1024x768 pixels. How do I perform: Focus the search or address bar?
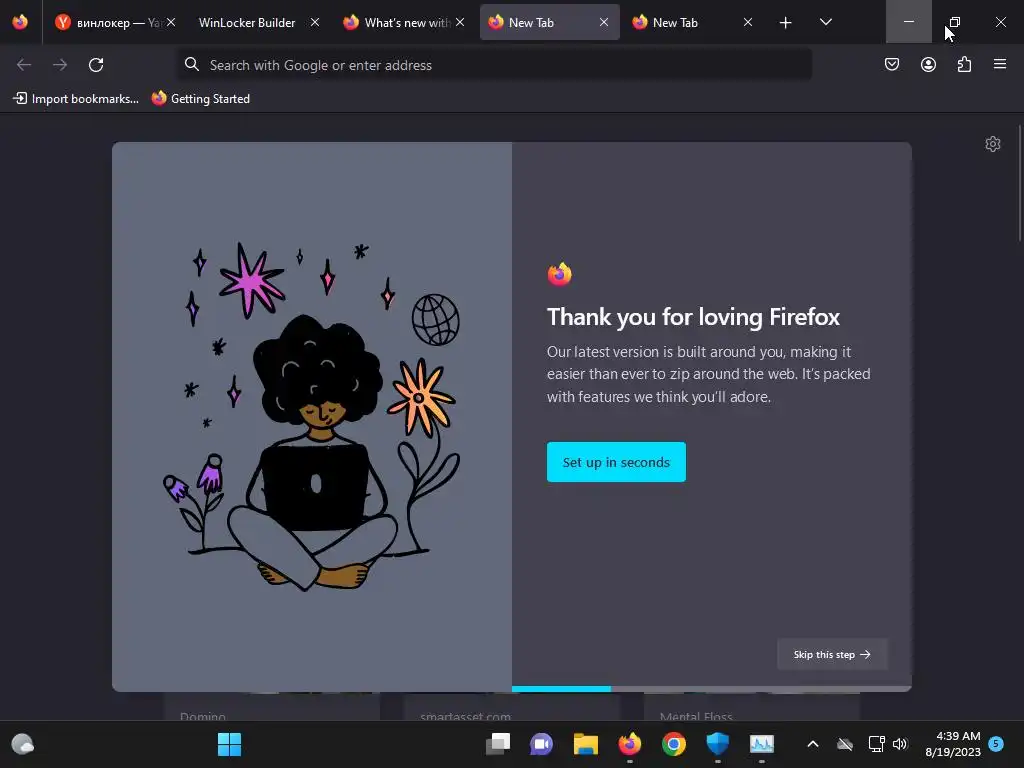tap(494, 65)
